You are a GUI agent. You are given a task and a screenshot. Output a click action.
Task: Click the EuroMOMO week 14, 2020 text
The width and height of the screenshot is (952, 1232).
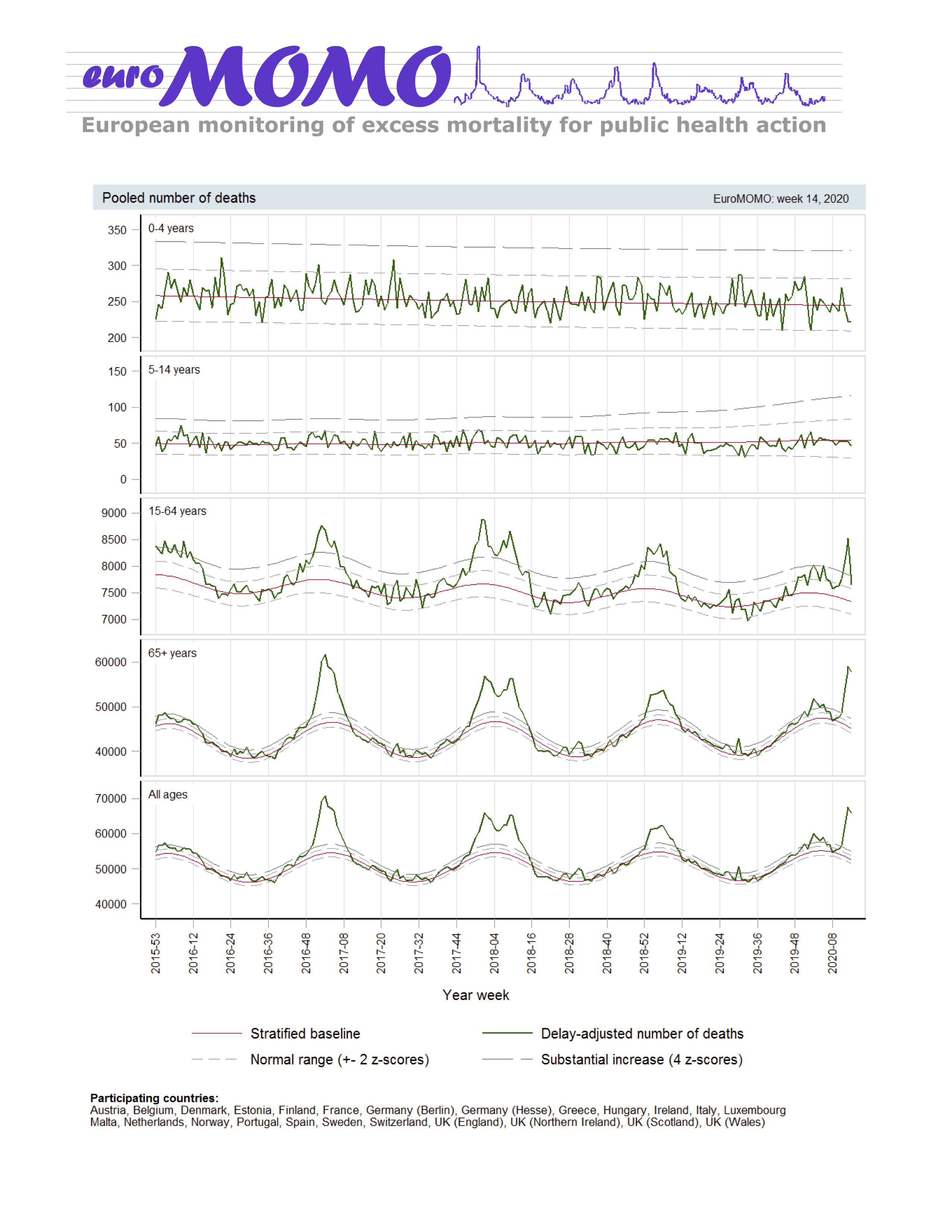coord(781,199)
